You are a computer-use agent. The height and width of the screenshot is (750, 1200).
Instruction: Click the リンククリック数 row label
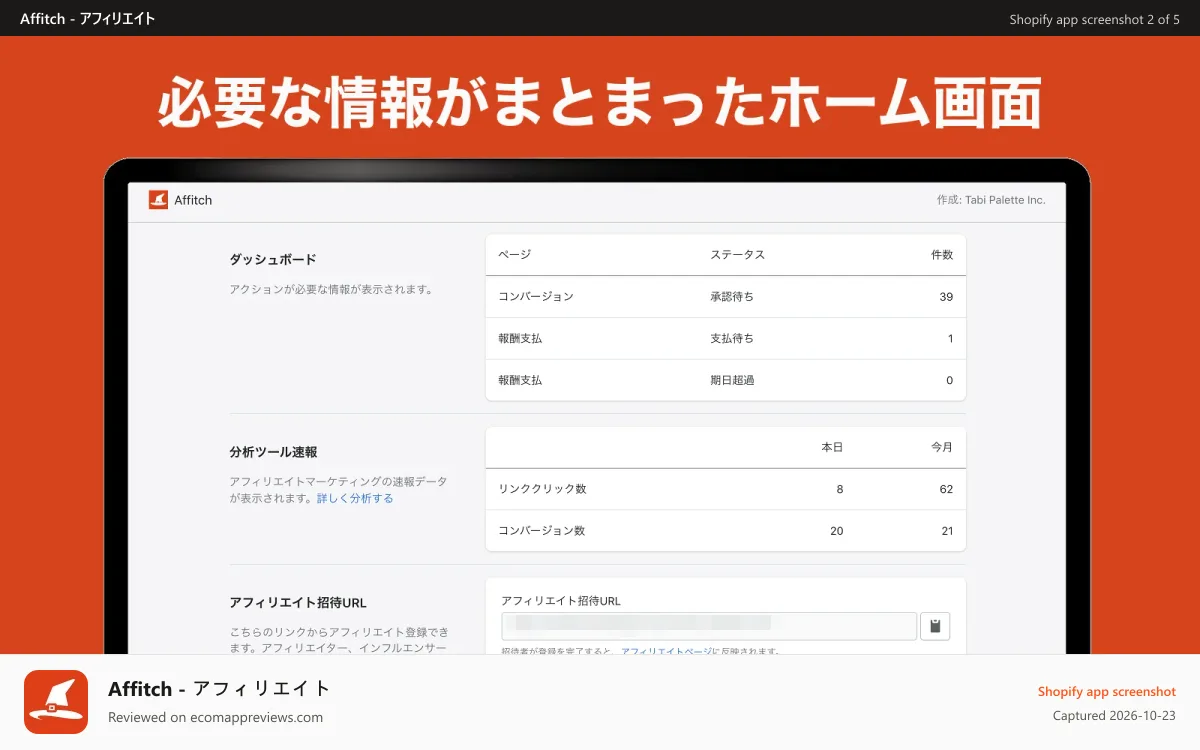click(x=542, y=489)
